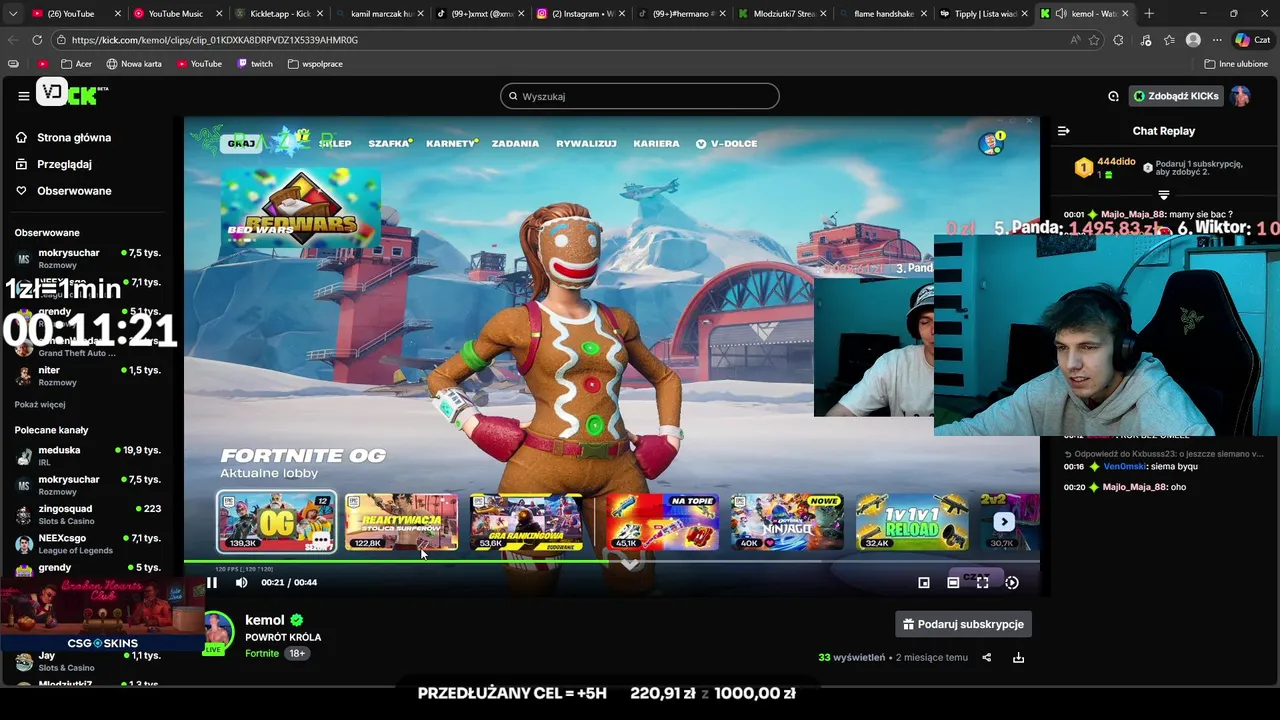Open user profile avatar in Kick header
Image resolution: width=1280 pixels, height=720 pixels.
1240,96
